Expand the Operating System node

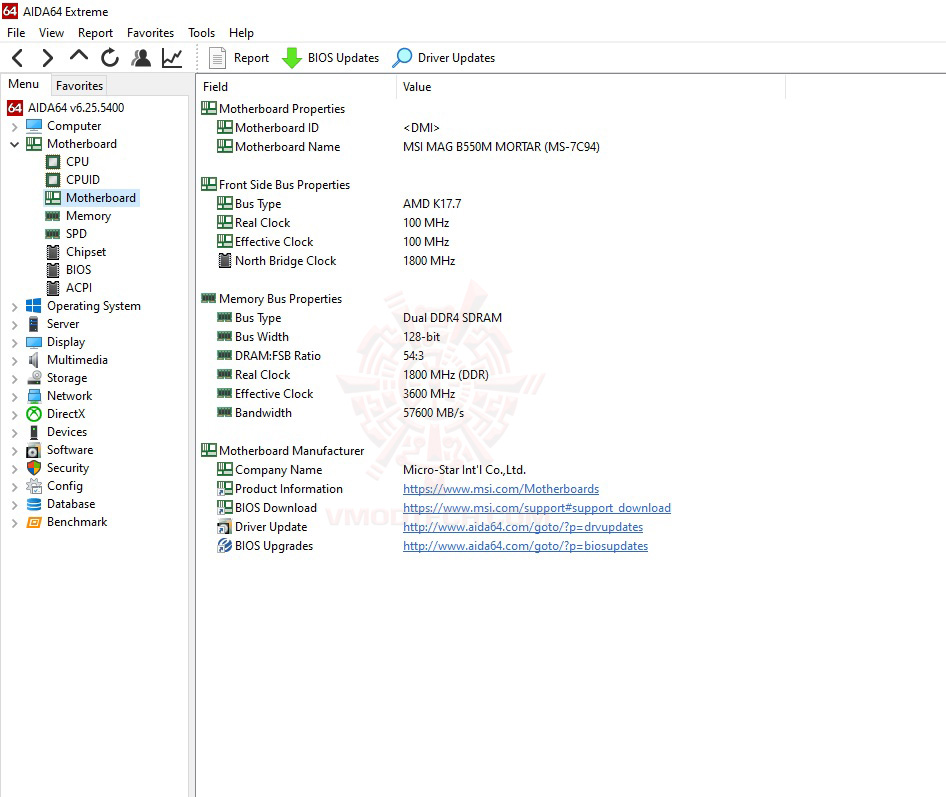(x=14, y=307)
